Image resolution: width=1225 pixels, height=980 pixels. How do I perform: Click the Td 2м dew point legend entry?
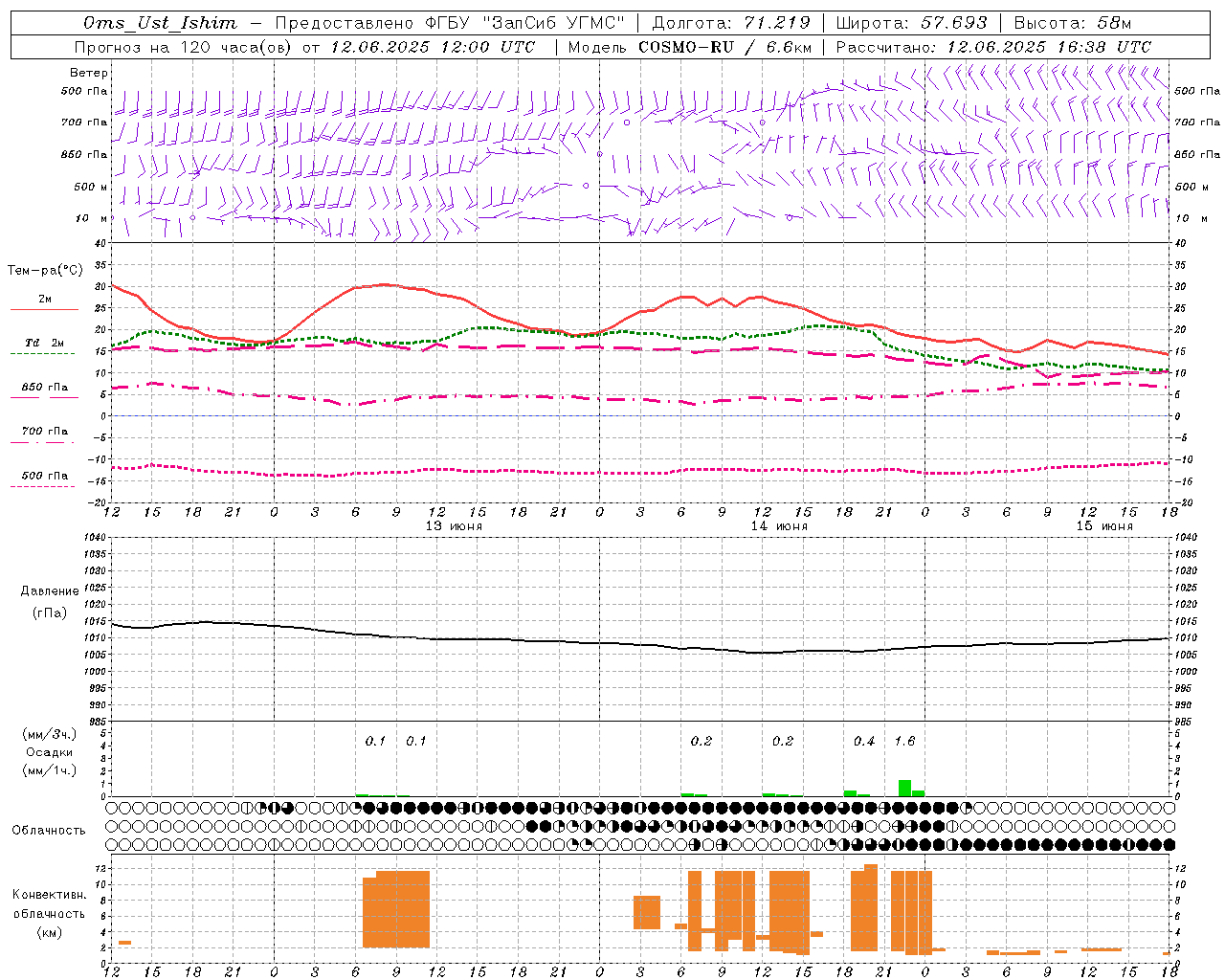point(45,343)
